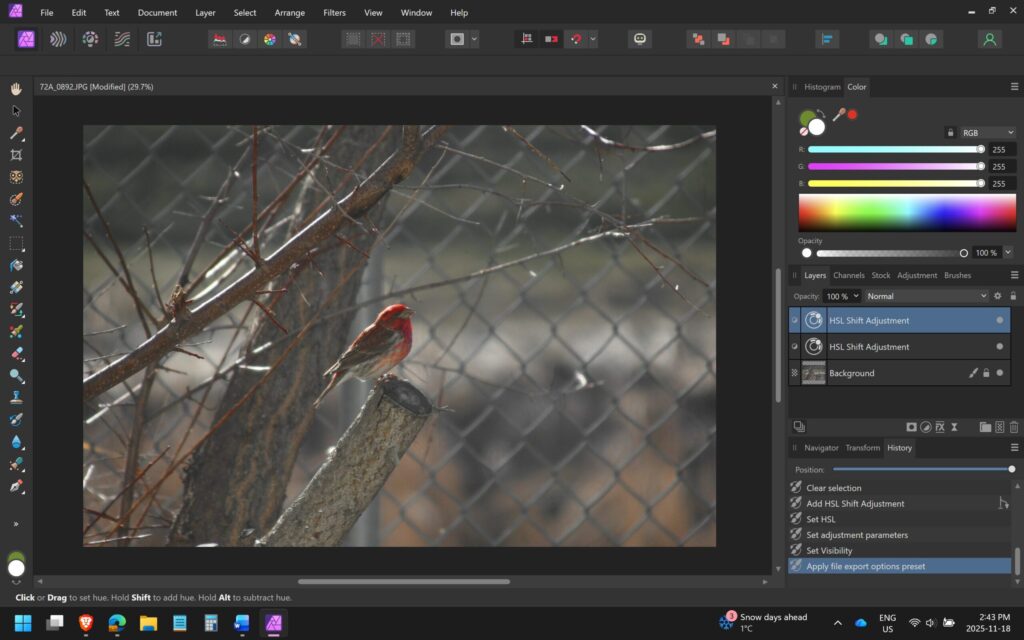Switch to the Liquify Persona
The height and width of the screenshot is (640, 1024).
(59, 40)
